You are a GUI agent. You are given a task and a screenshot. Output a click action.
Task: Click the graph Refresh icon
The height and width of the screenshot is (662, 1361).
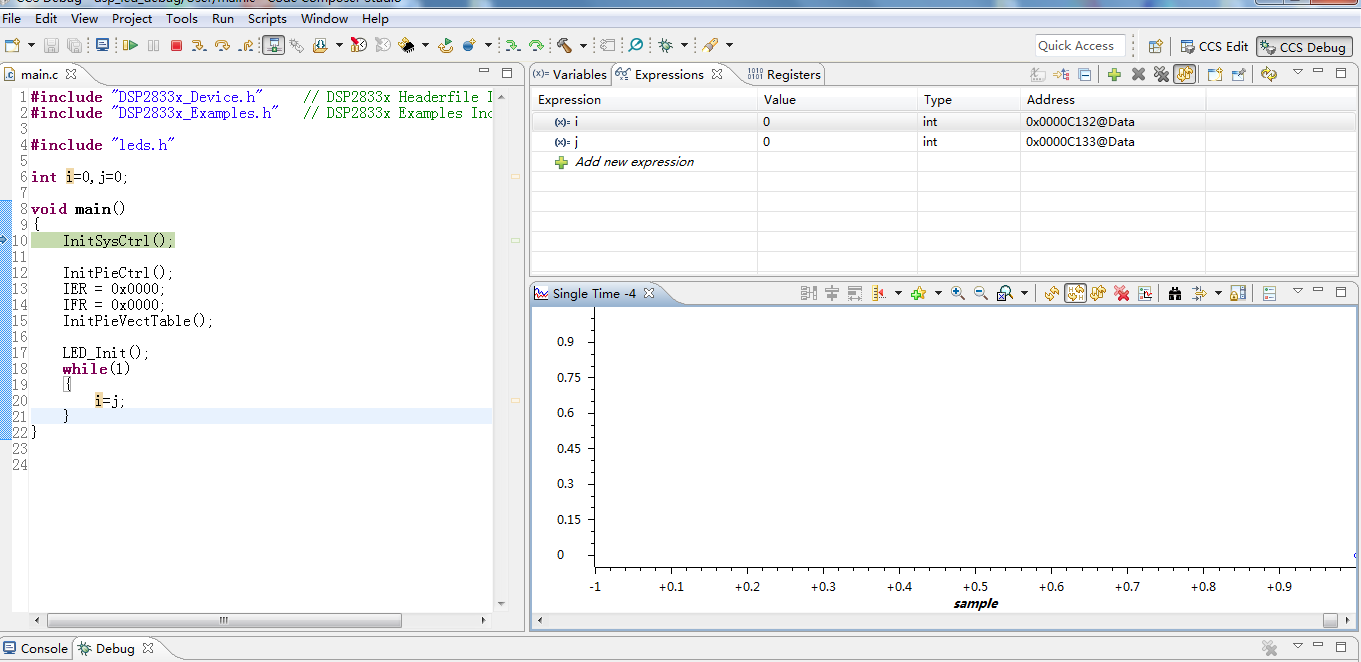pyautogui.click(x=1051, y=293)
